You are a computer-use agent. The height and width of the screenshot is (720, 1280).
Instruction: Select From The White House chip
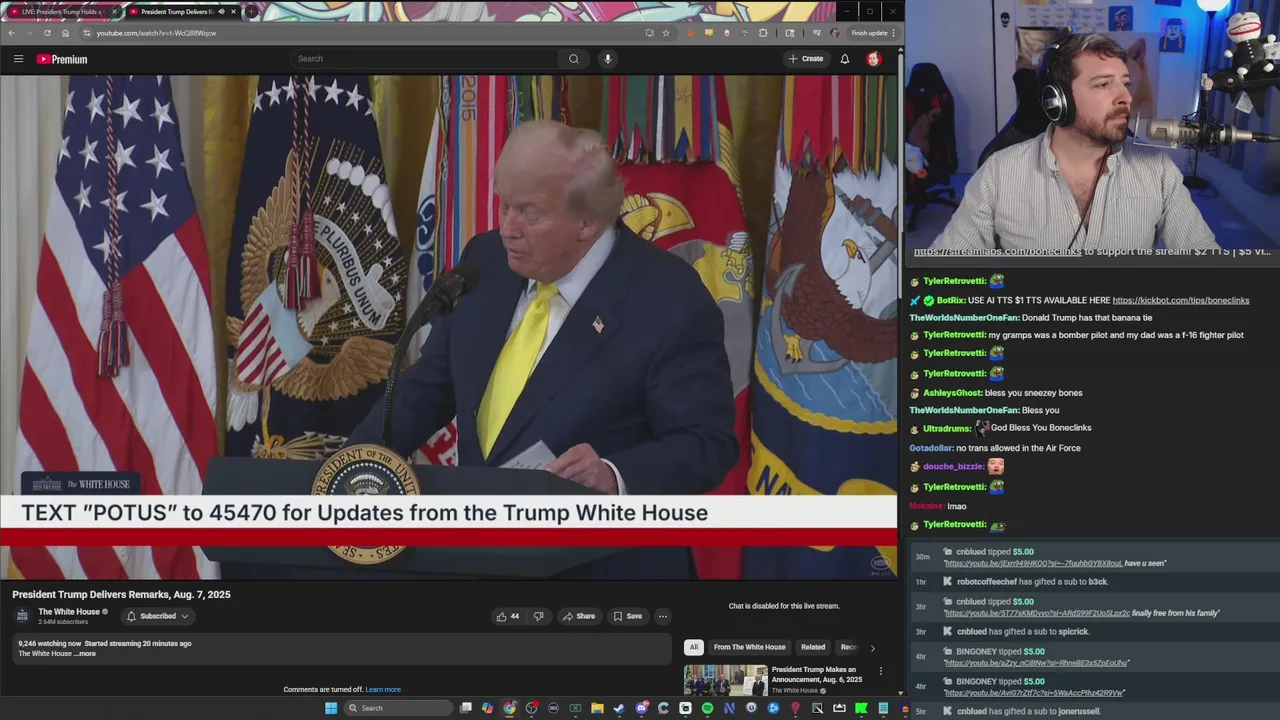click(749, 647)
